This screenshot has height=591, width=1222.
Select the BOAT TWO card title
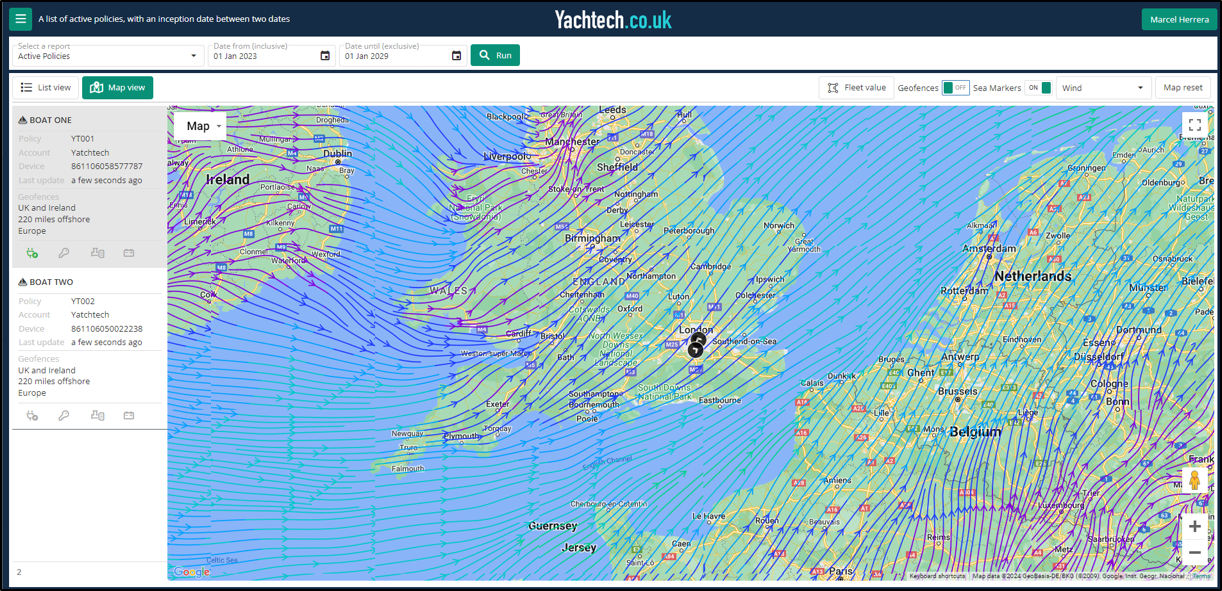[x=51, y=282]
